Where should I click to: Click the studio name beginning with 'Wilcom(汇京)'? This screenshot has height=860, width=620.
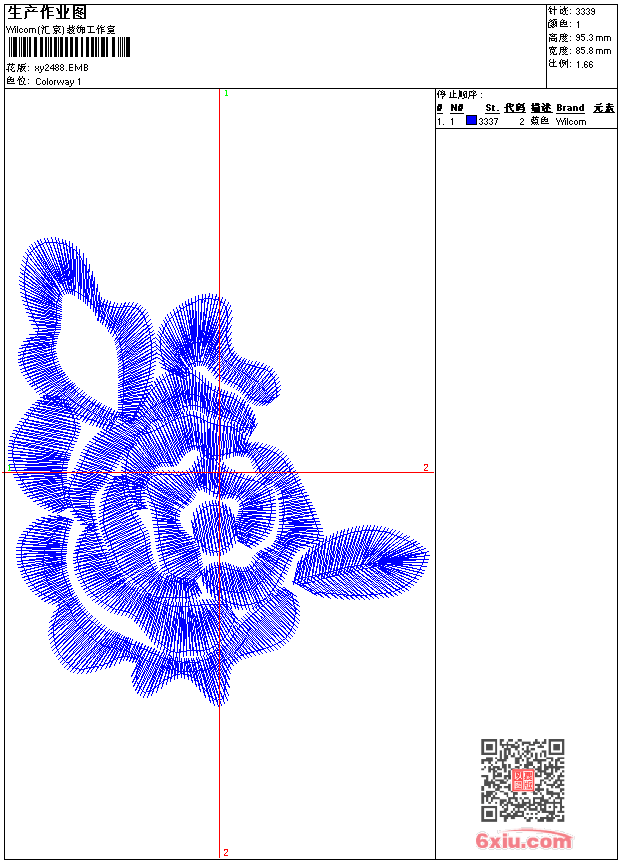point(60,30)
